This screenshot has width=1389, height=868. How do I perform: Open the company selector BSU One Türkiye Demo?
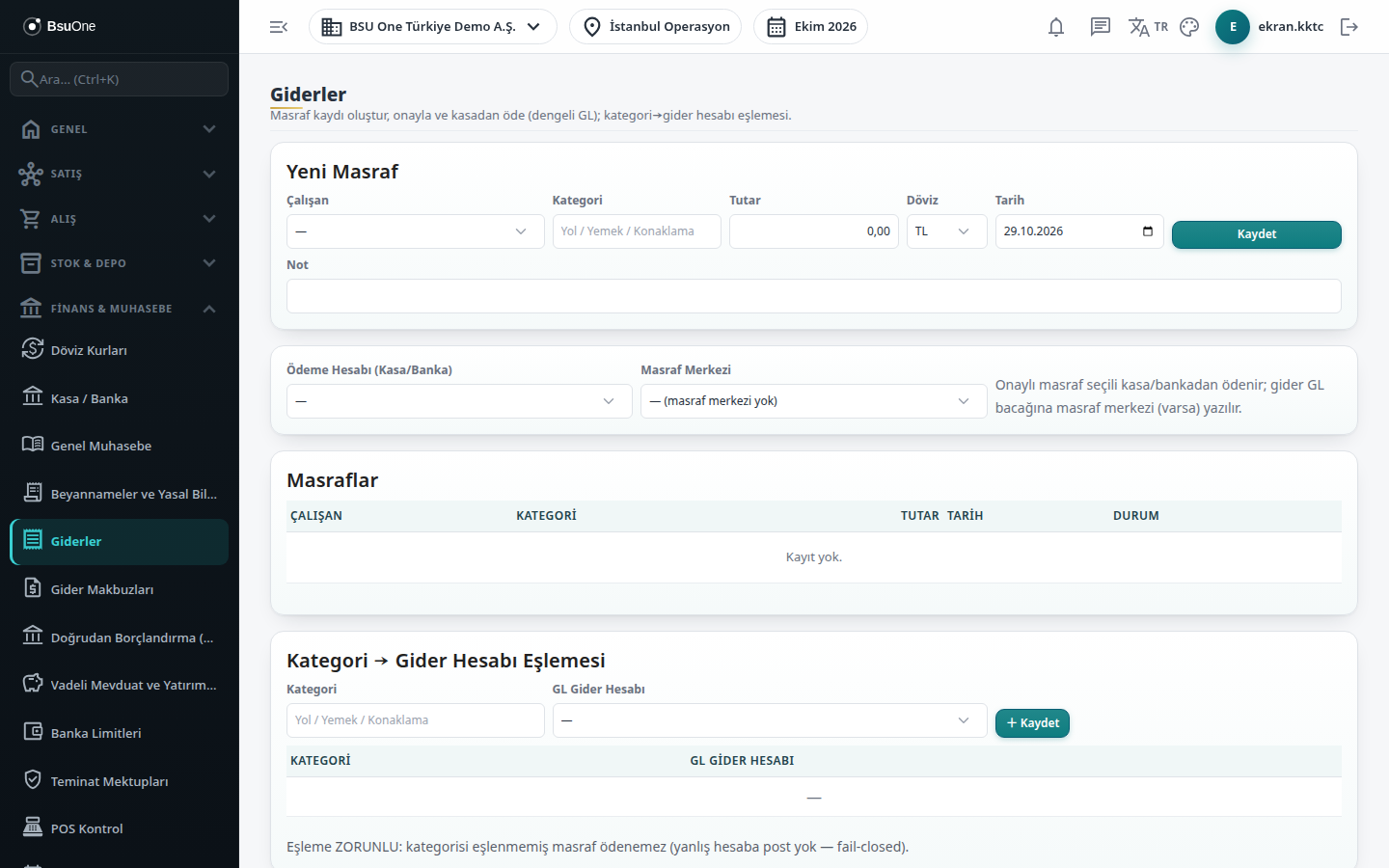433,27
